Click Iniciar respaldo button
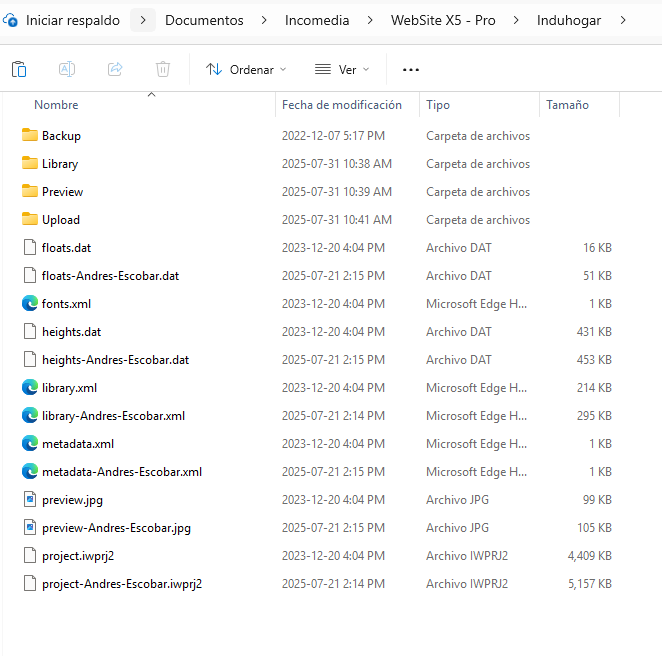The image size is (662, 656). click(73, 20)
